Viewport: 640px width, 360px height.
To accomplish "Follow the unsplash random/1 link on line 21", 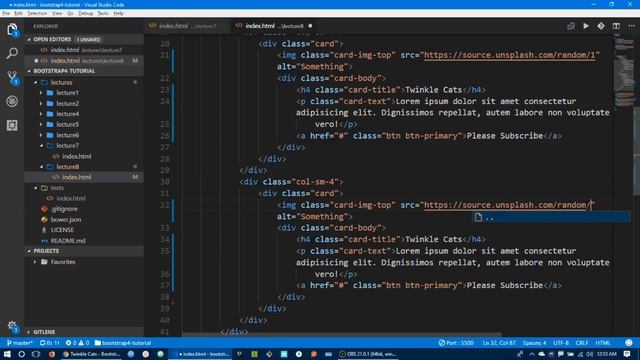I will point(509,55).
